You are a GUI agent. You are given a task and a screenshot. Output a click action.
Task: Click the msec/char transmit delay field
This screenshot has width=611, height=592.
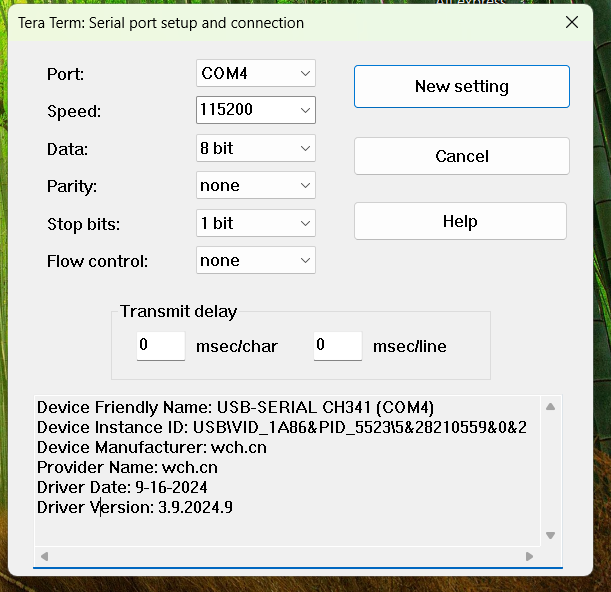(x=161, y=346)
